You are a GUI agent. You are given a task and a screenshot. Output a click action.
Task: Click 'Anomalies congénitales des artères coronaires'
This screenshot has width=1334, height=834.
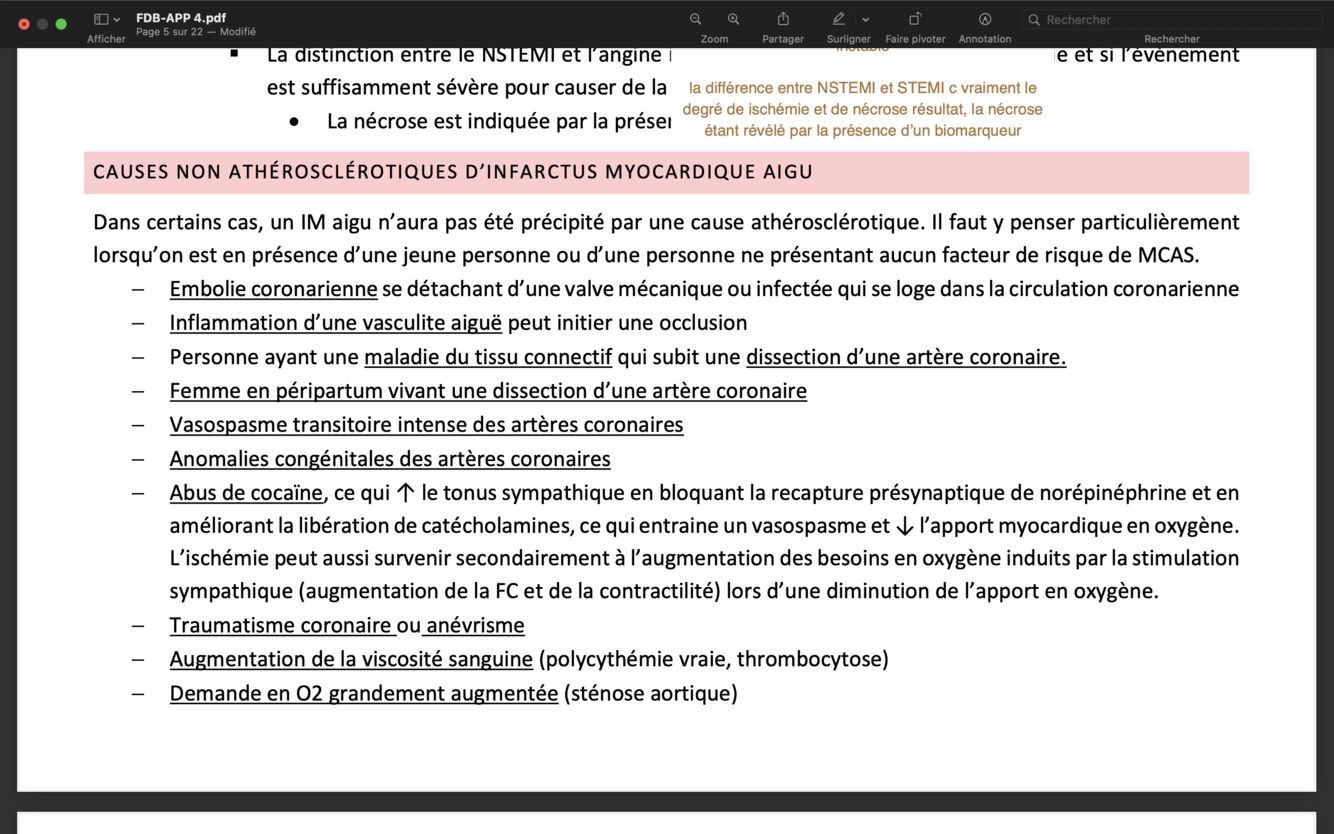pos(390,459)
